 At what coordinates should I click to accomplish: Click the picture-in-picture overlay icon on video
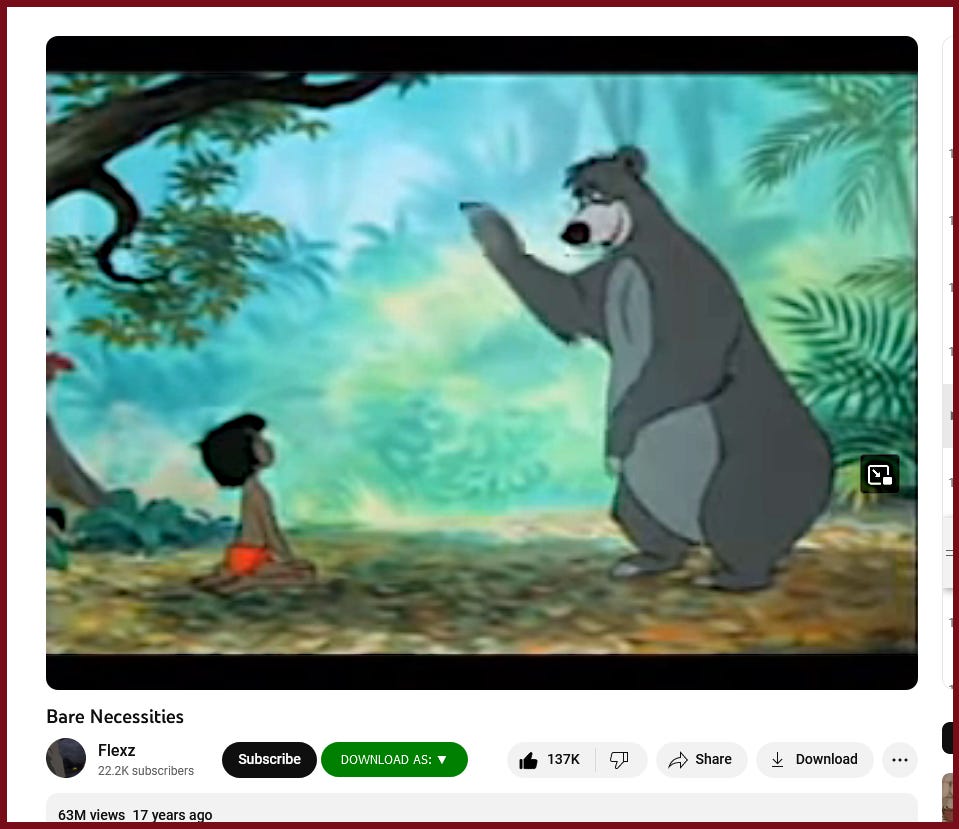tap(879, 474)
